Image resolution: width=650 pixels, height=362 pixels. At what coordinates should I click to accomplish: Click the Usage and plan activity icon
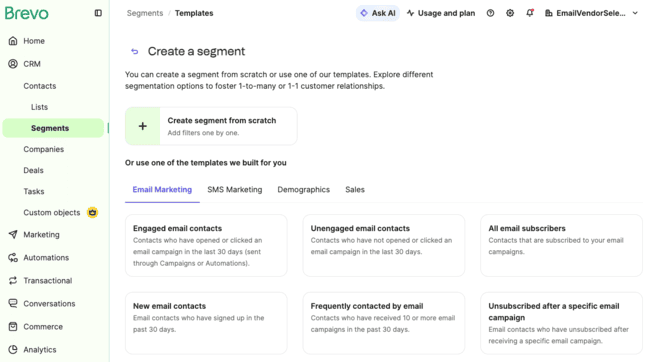(410, 13)
